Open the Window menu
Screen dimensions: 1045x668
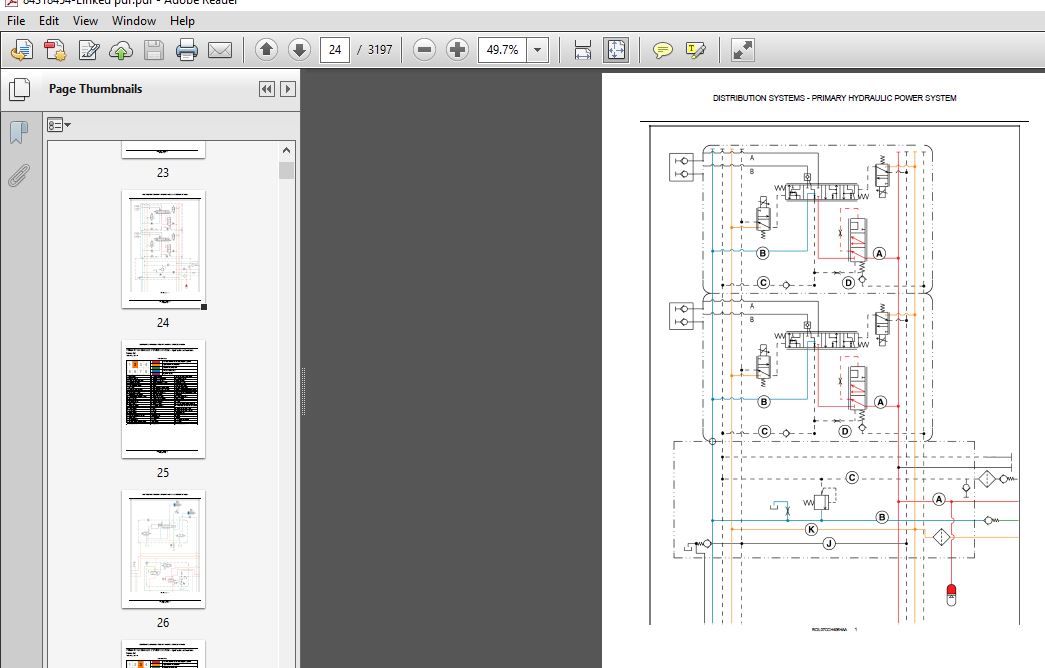[134, 21]
